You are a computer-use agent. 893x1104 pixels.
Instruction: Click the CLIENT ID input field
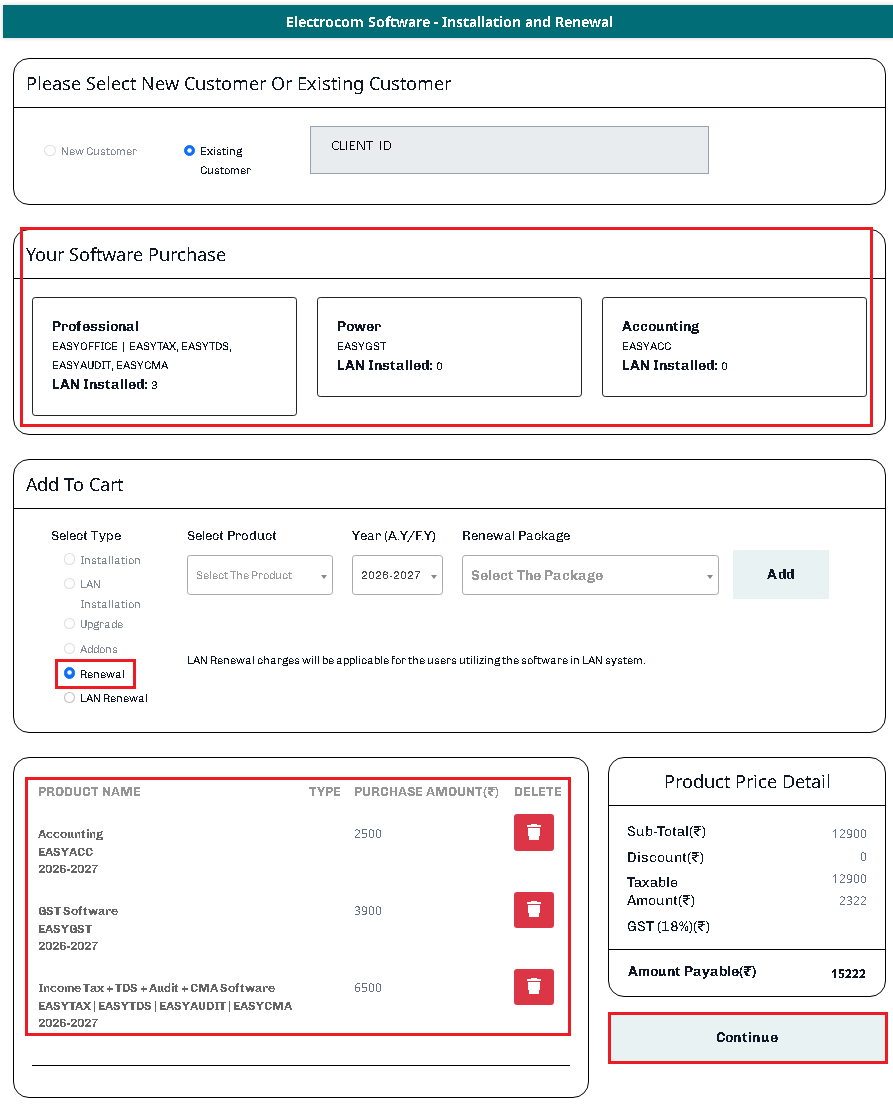coord(509,150)
